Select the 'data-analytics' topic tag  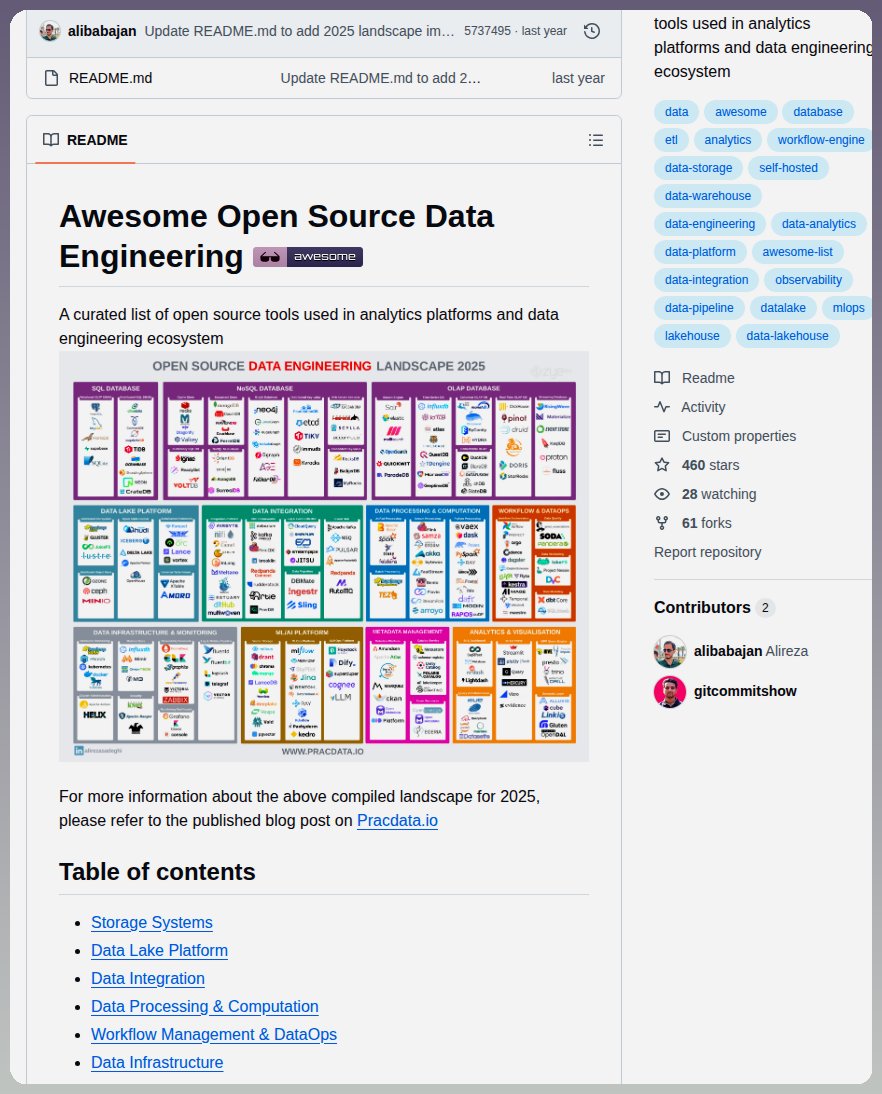click(819, 223)
